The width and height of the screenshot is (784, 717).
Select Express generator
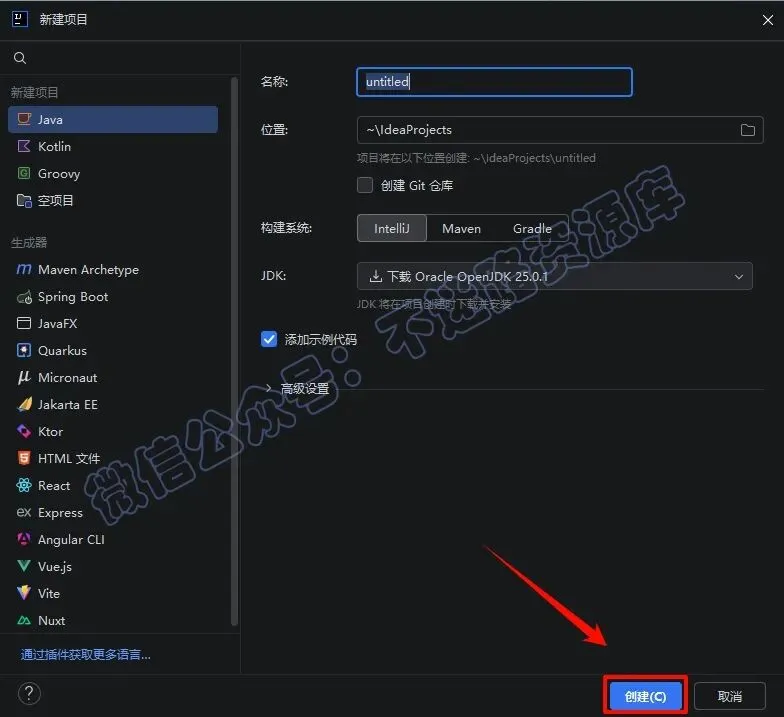(113, 512)
